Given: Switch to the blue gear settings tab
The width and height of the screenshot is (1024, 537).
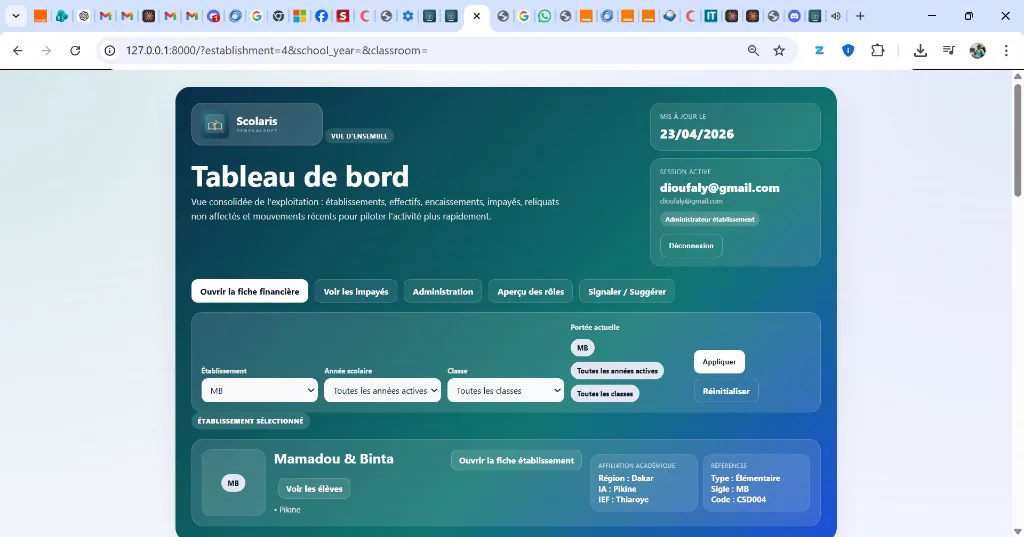Looking at the screenshot, I should click(408, 16).
